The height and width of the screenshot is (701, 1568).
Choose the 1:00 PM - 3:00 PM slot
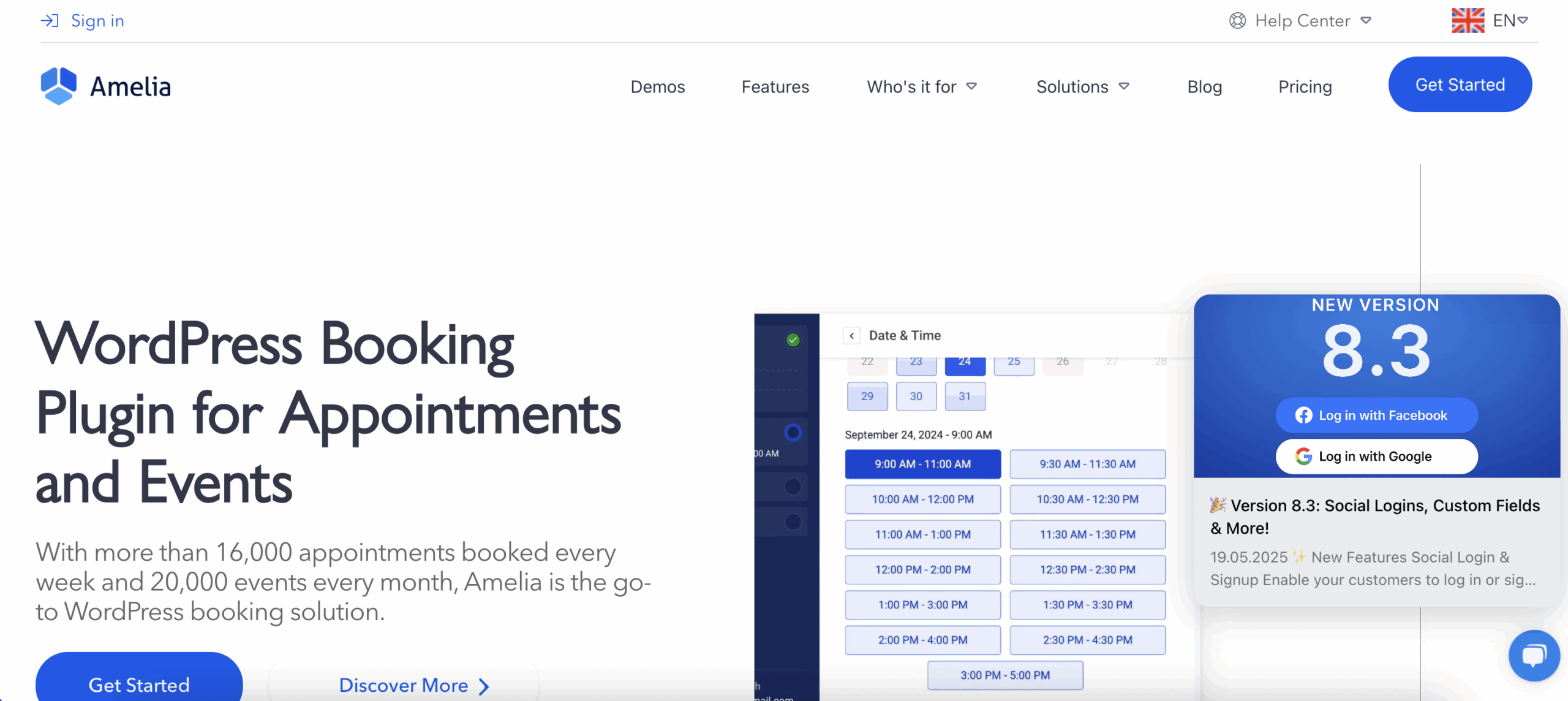tap(922, 605)
